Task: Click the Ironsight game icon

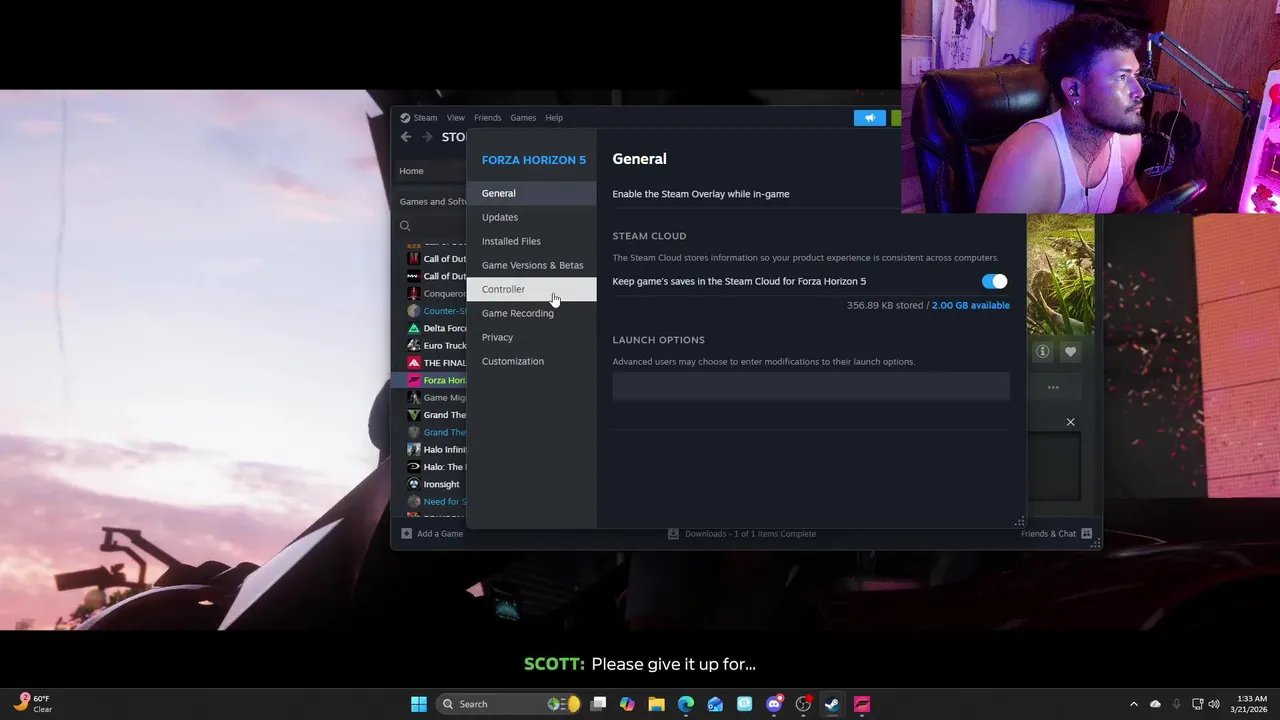Action: (x=414, y=484)
